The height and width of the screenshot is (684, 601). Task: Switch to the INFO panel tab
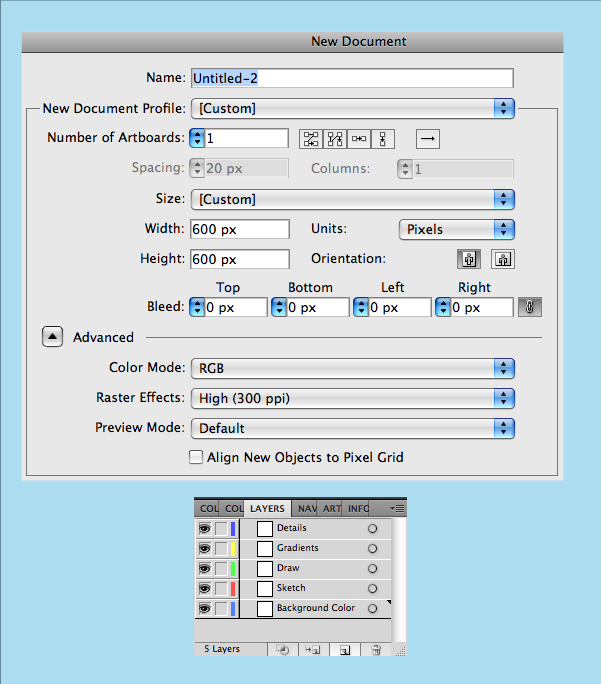click(358, 508)
